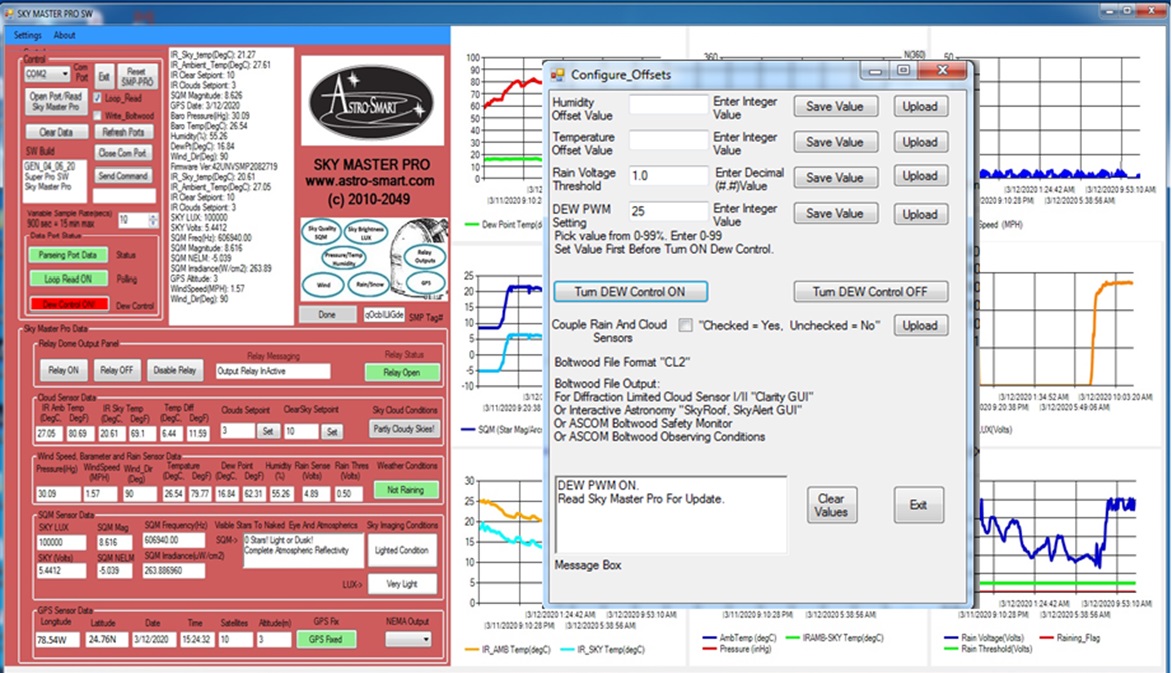This screenshot has width=1172, height=673.
Task: Click the Rain/Snow bubble in diagram
Action: [370, 285]
